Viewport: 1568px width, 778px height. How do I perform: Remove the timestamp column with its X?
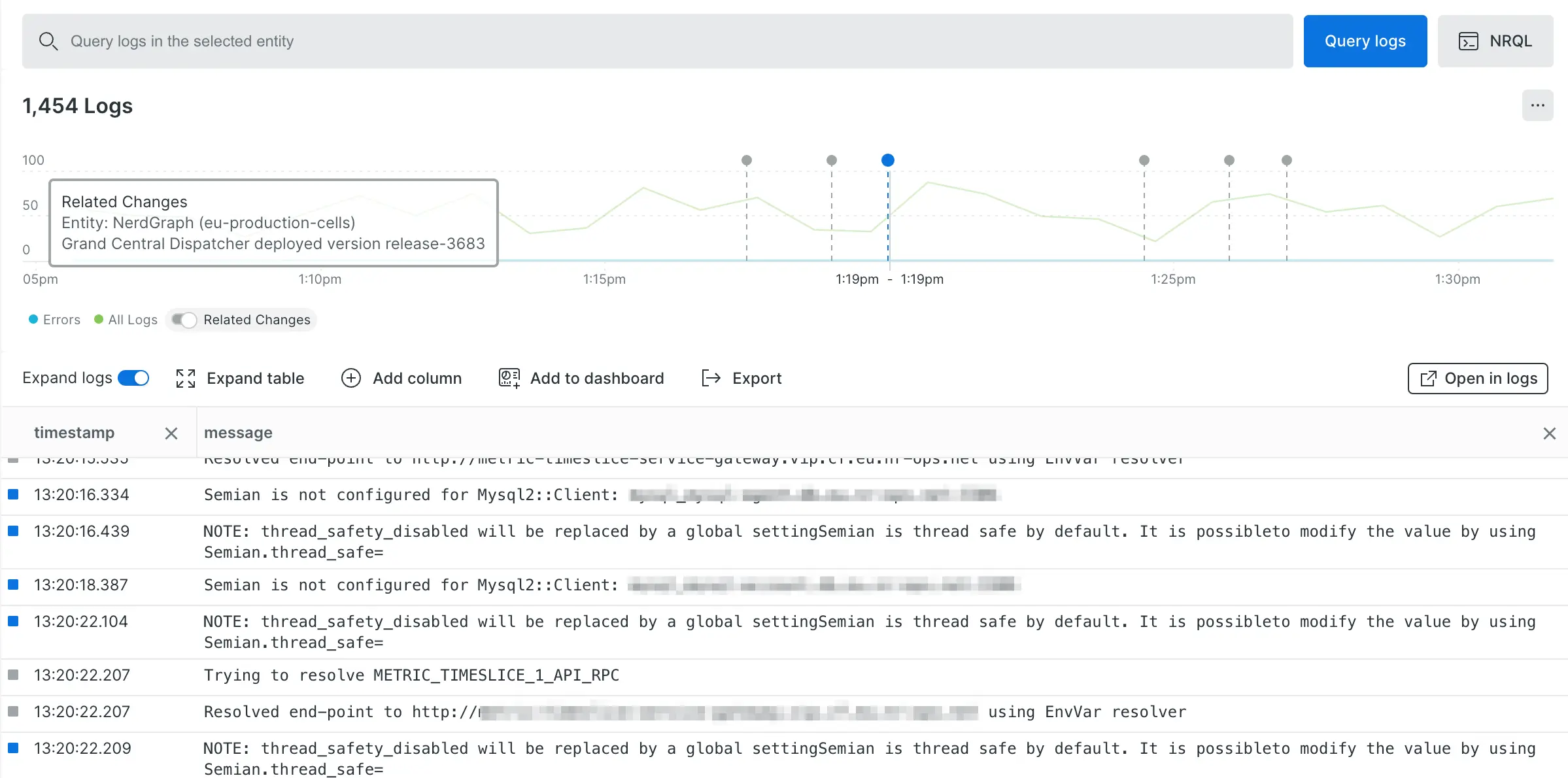(171, 433)
